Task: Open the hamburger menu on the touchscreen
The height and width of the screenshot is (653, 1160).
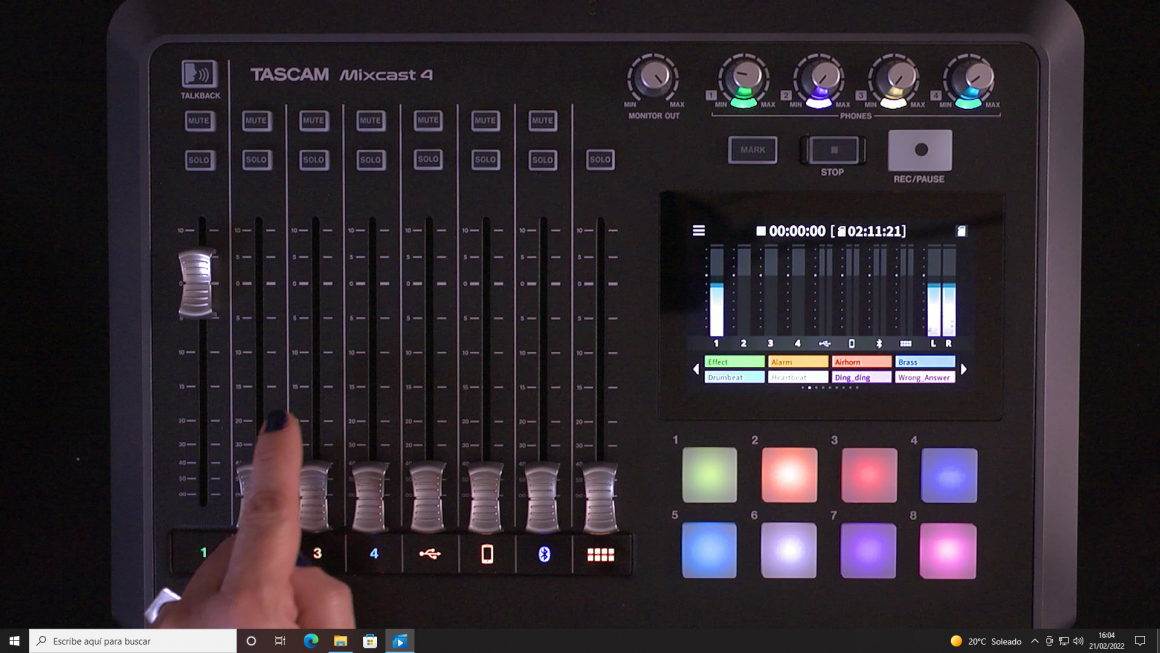Action: click(699, 231)
